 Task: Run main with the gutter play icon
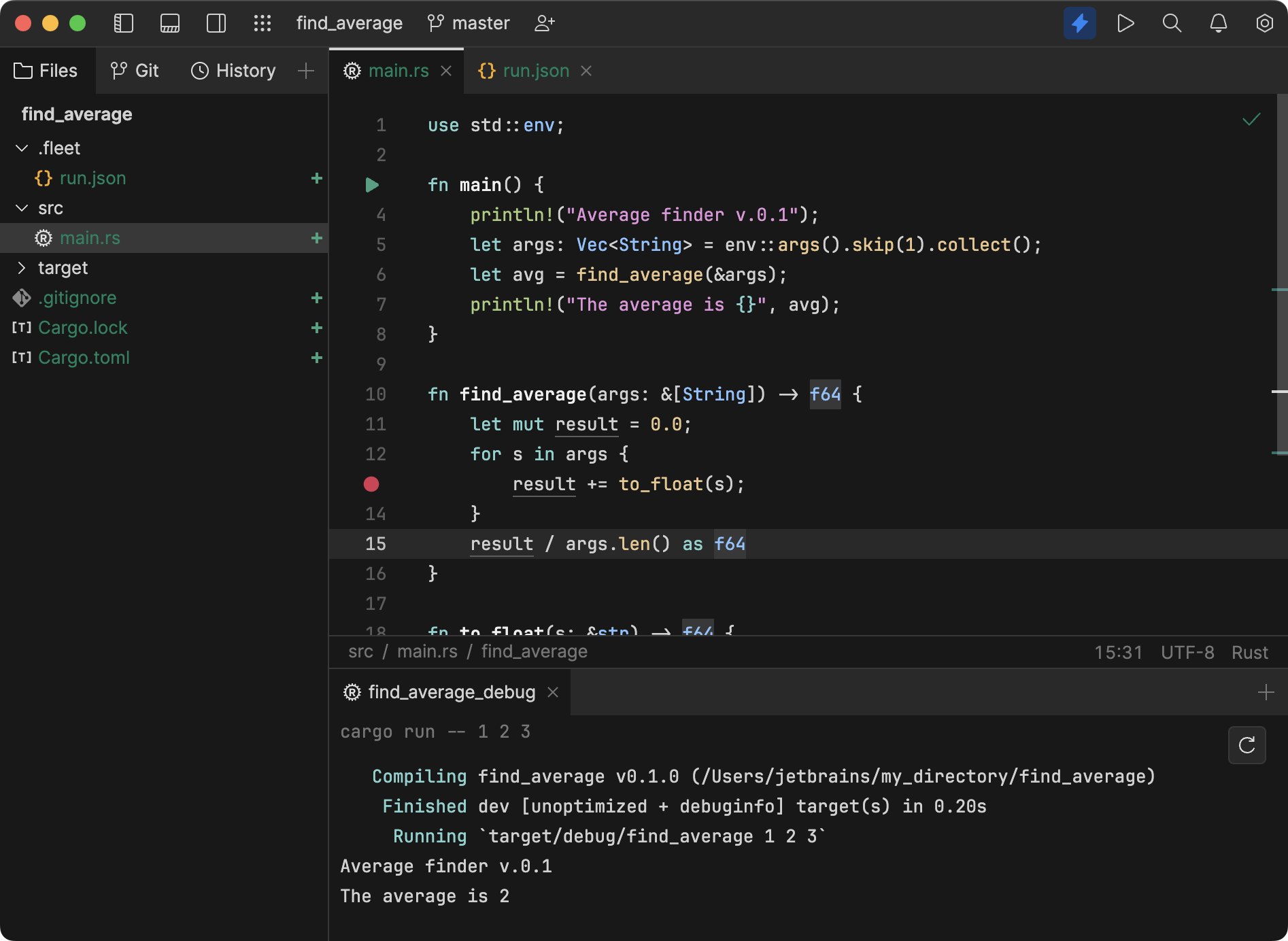(x=371, y=184)
